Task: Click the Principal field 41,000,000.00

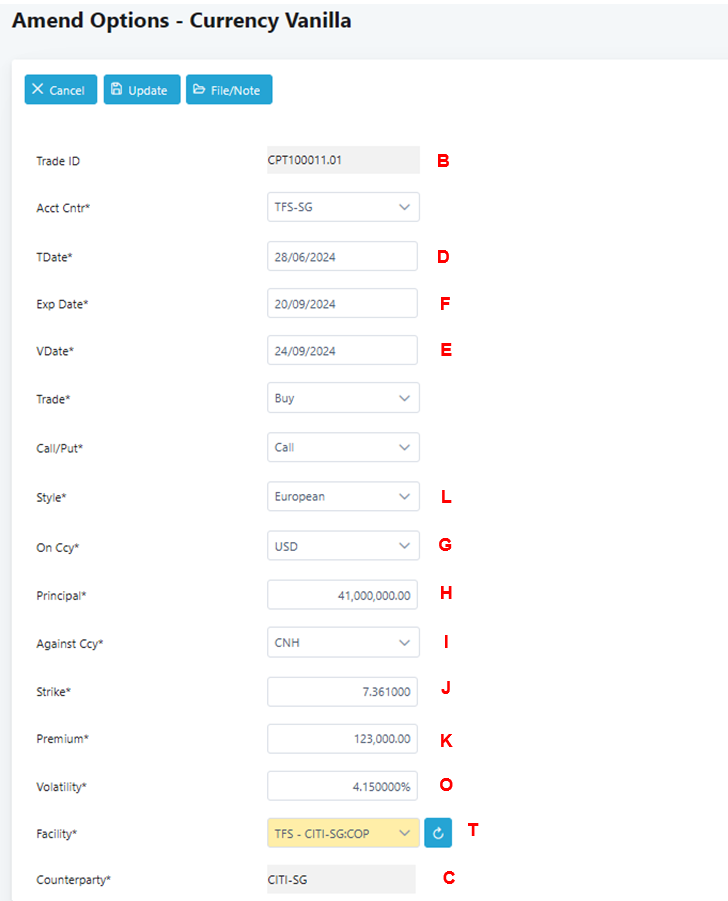Action: (342, 595)
